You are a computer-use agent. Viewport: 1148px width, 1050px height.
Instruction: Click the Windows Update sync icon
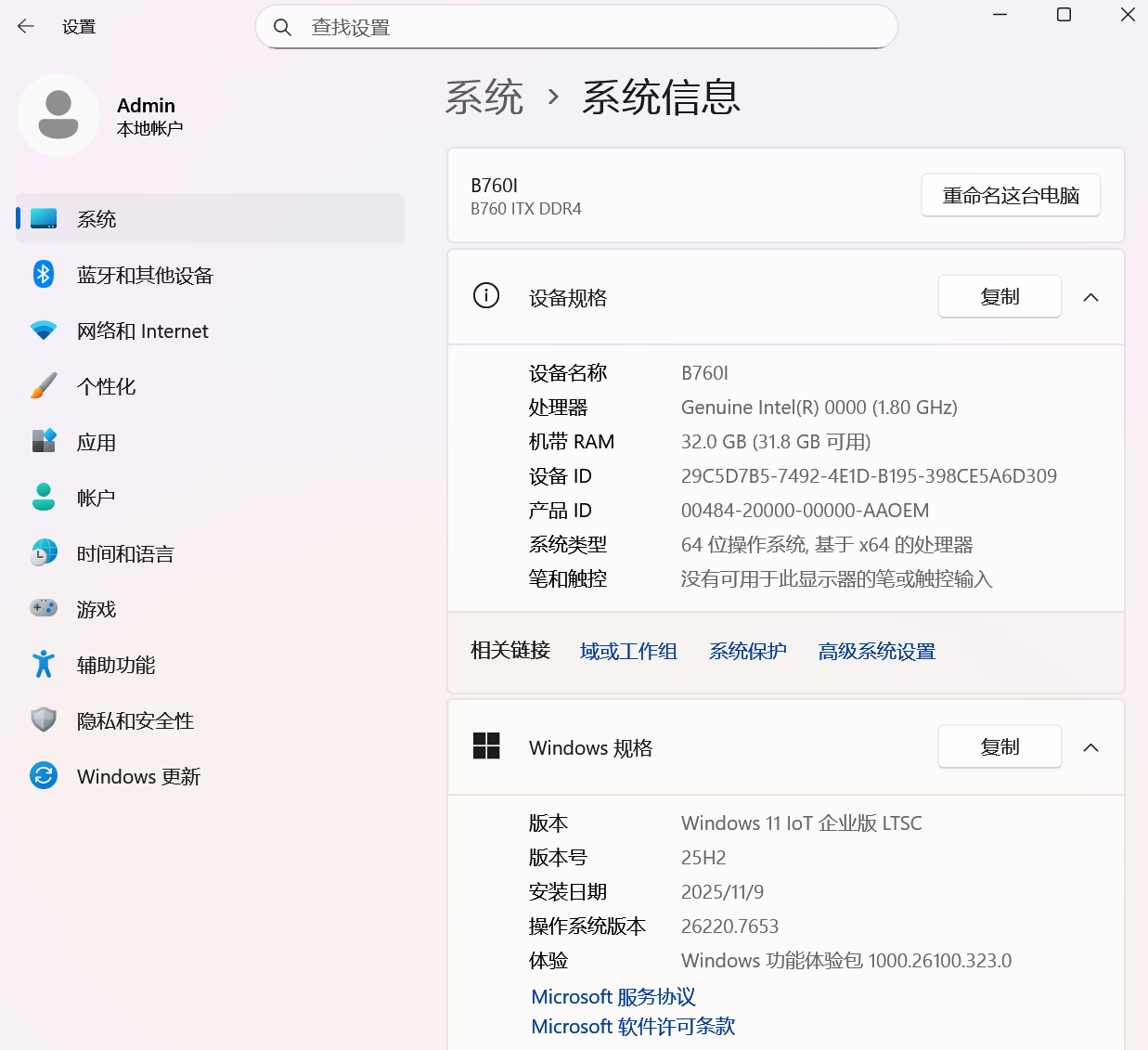pos(44,776)
